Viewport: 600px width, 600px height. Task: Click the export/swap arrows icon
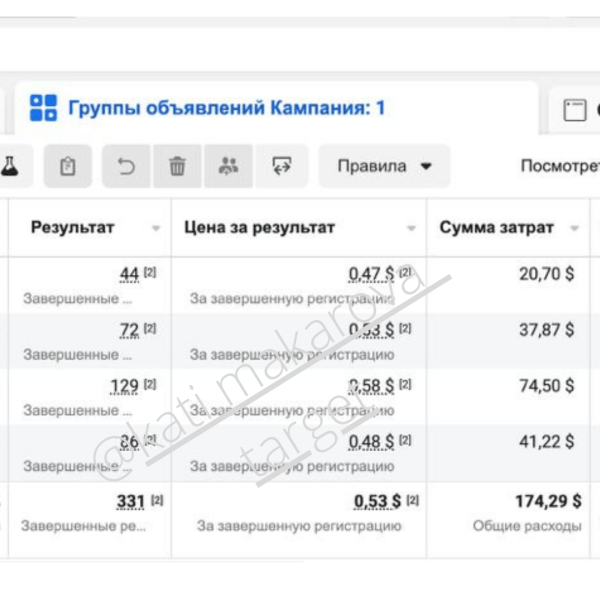coord(282,166)
